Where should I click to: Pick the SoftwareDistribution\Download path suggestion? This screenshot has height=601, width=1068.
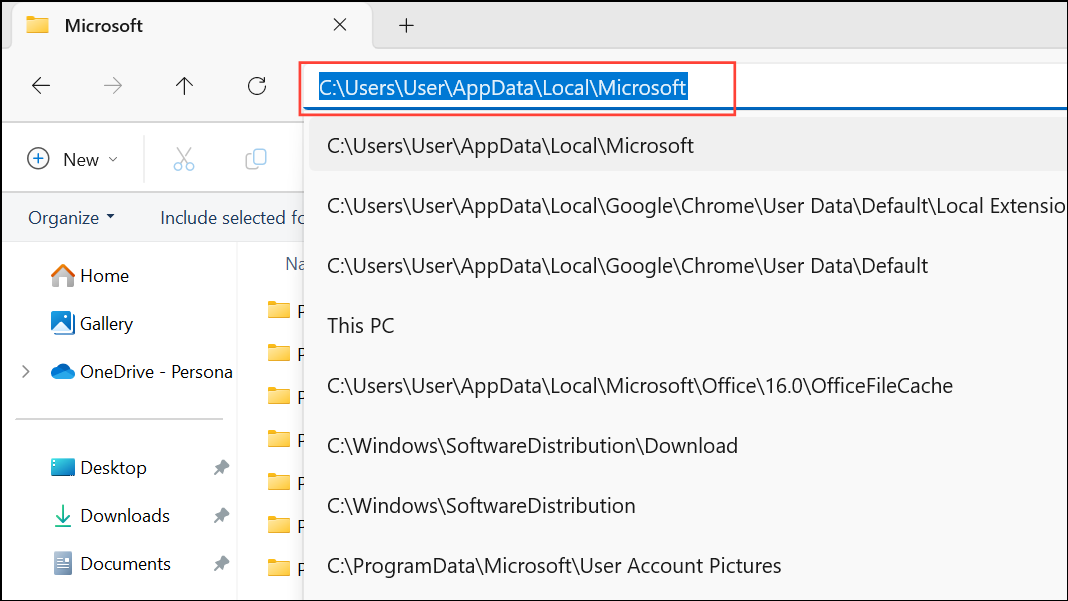point(532,446)
